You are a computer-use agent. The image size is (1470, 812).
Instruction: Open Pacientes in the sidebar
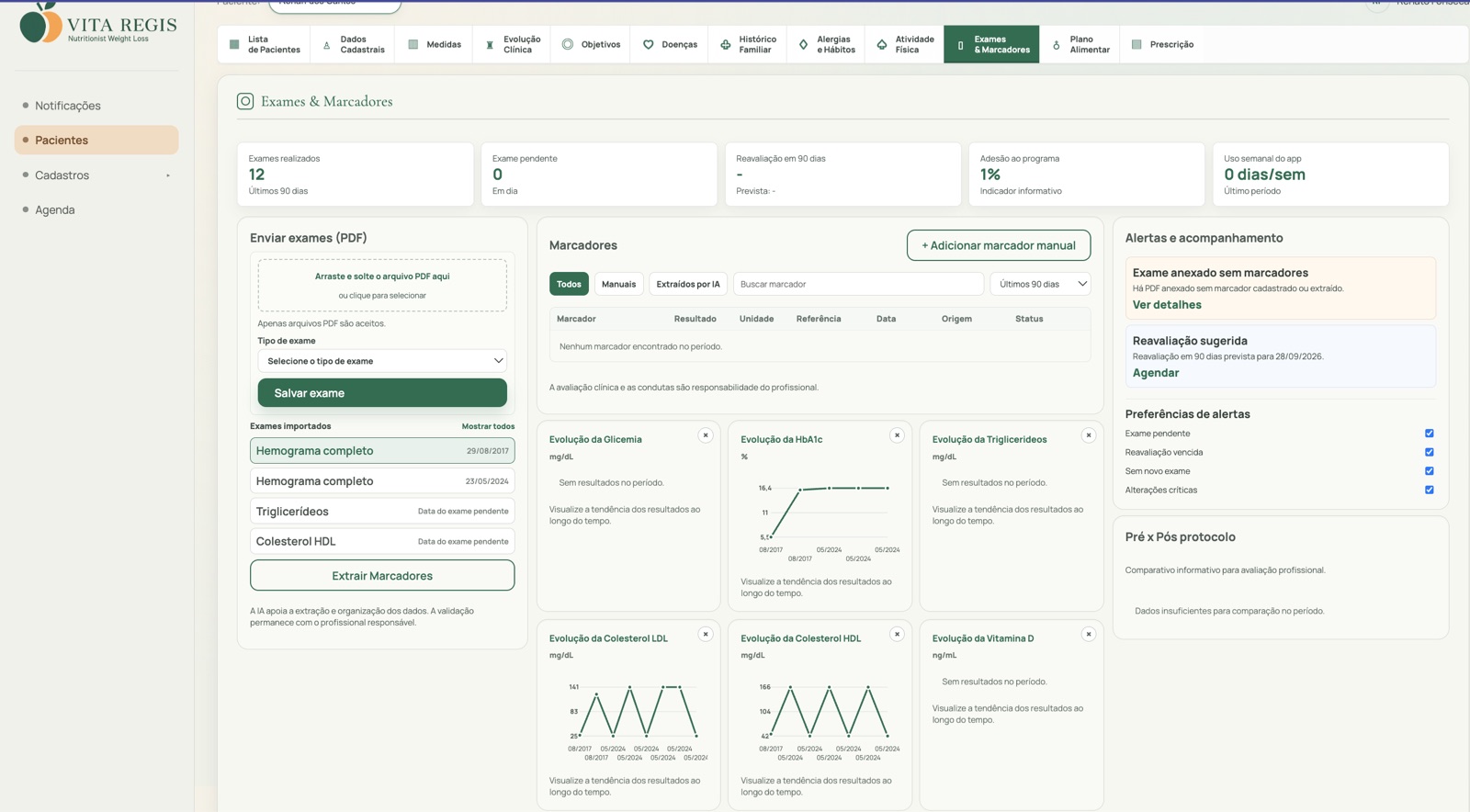[96, 141]
